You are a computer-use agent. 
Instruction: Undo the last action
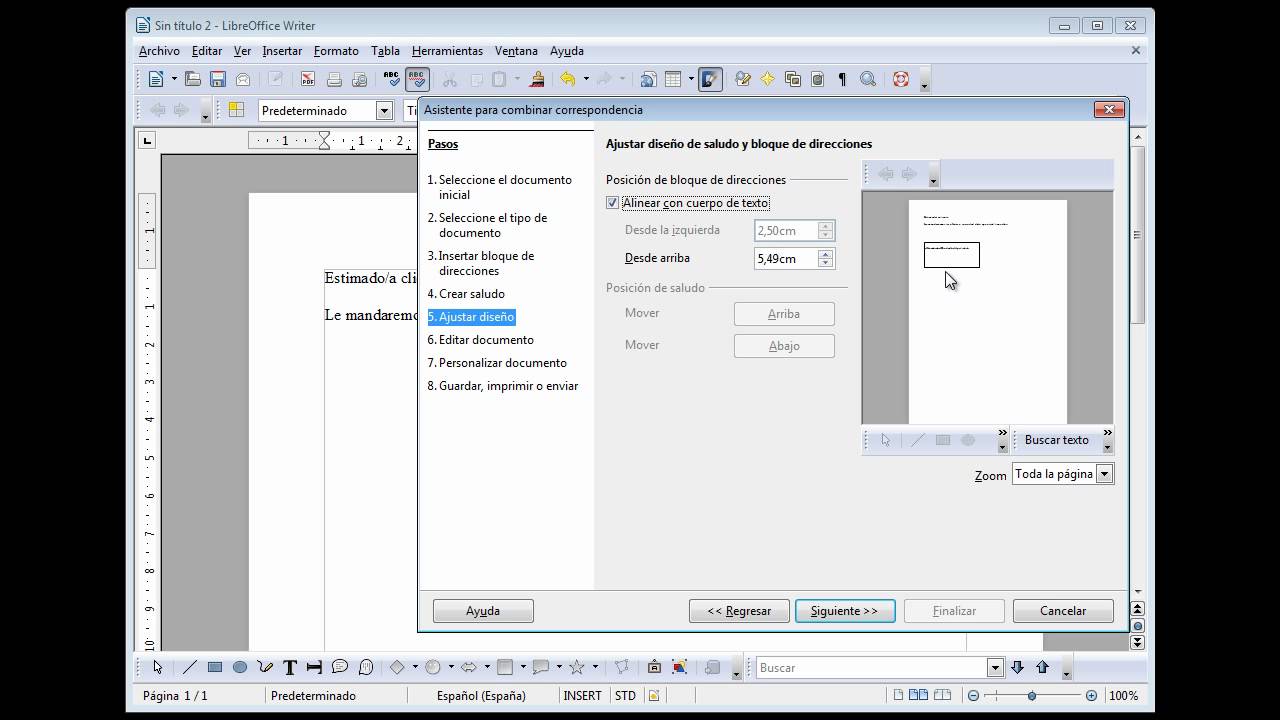click(x=568, y=80)
